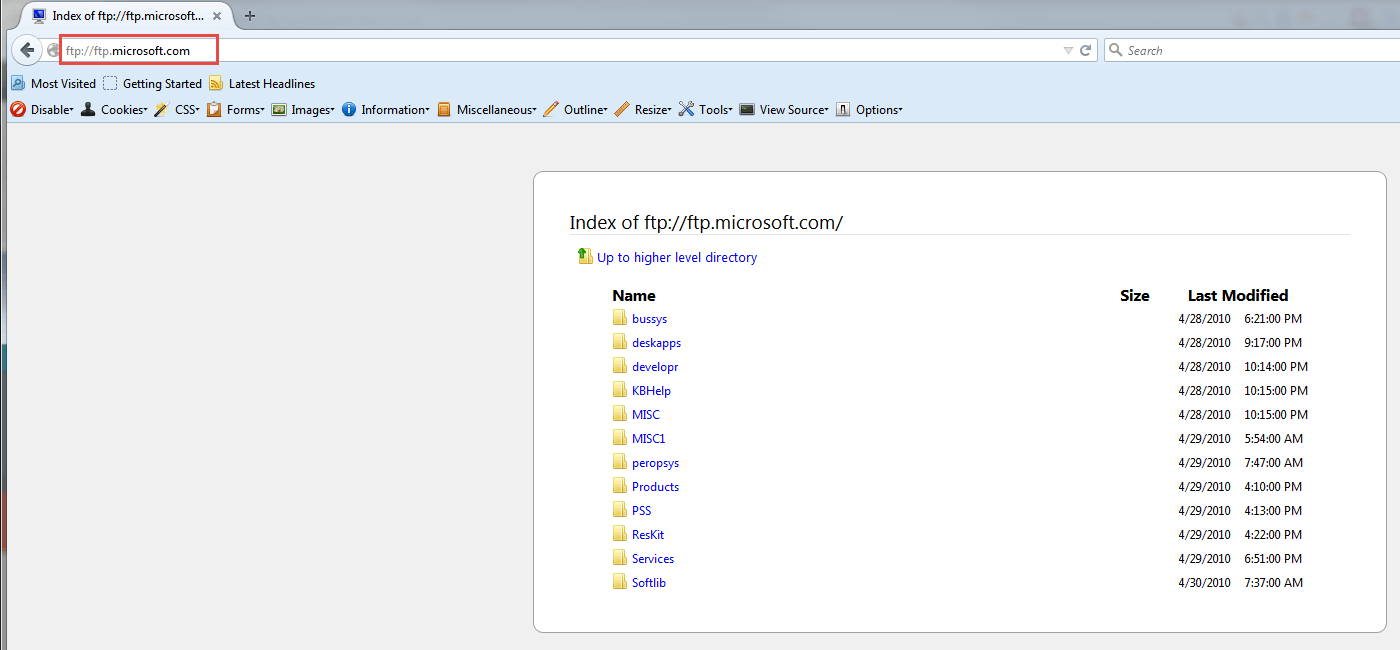Click the browser back arrow button

coord(27,50)
